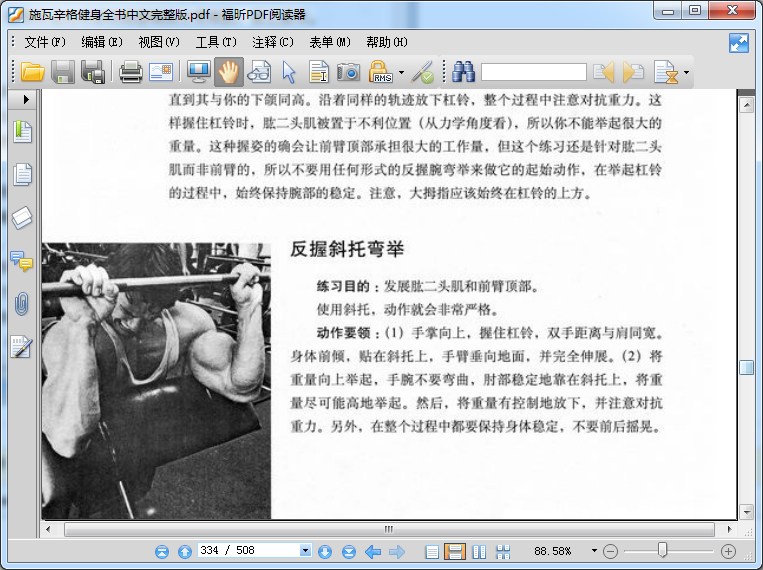Open the 视图(V) menu

[x=159, y=42]
